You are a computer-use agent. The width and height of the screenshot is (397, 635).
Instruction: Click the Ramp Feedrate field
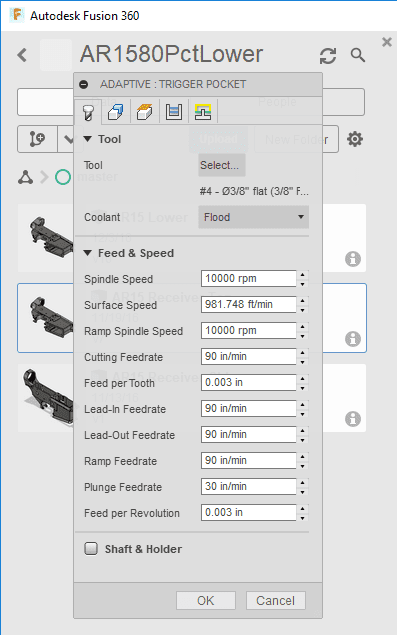point(249,460)
